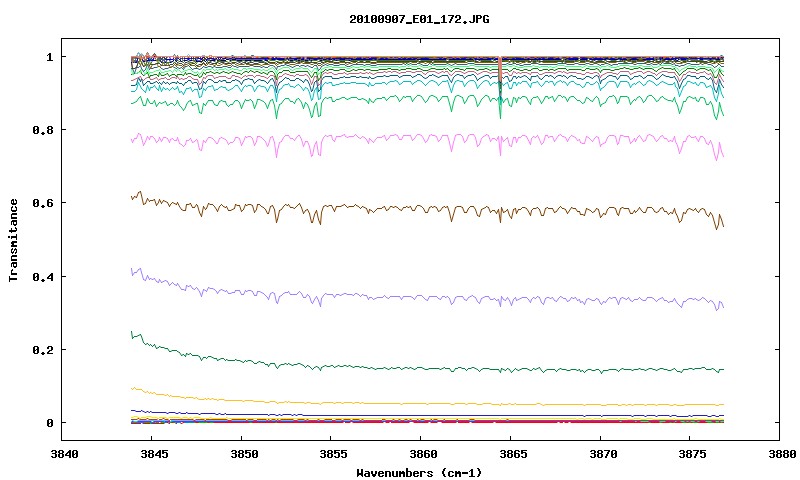Click y-axis tick label 1

[49, 57]
